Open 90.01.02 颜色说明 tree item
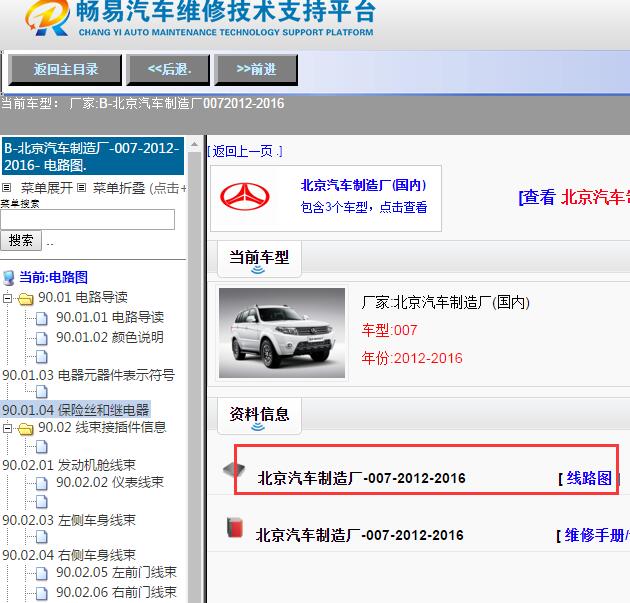This screenshot has height=603, width=630. click(x=110, y=337)
